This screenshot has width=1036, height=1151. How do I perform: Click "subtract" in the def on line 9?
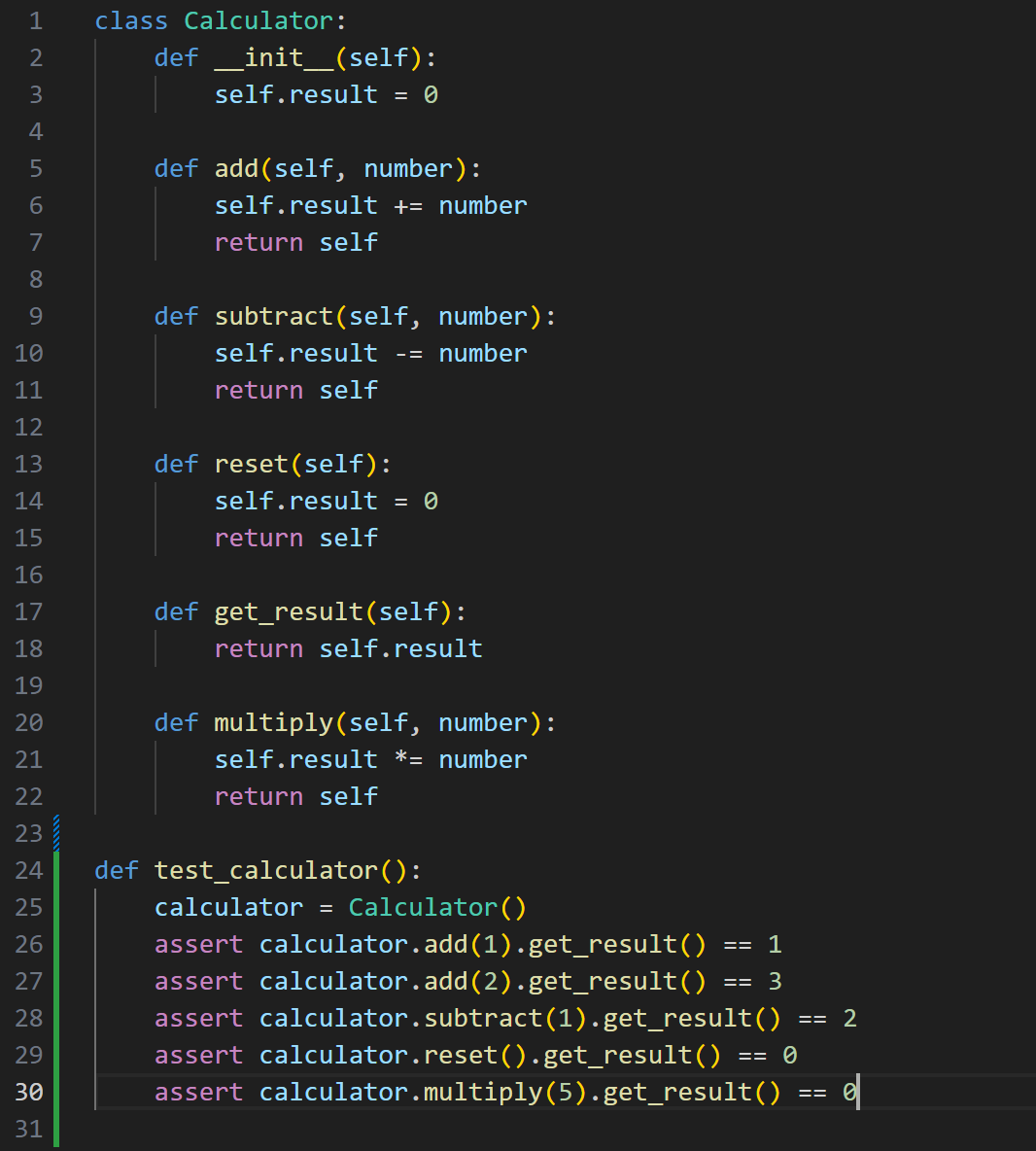(274, 316)
